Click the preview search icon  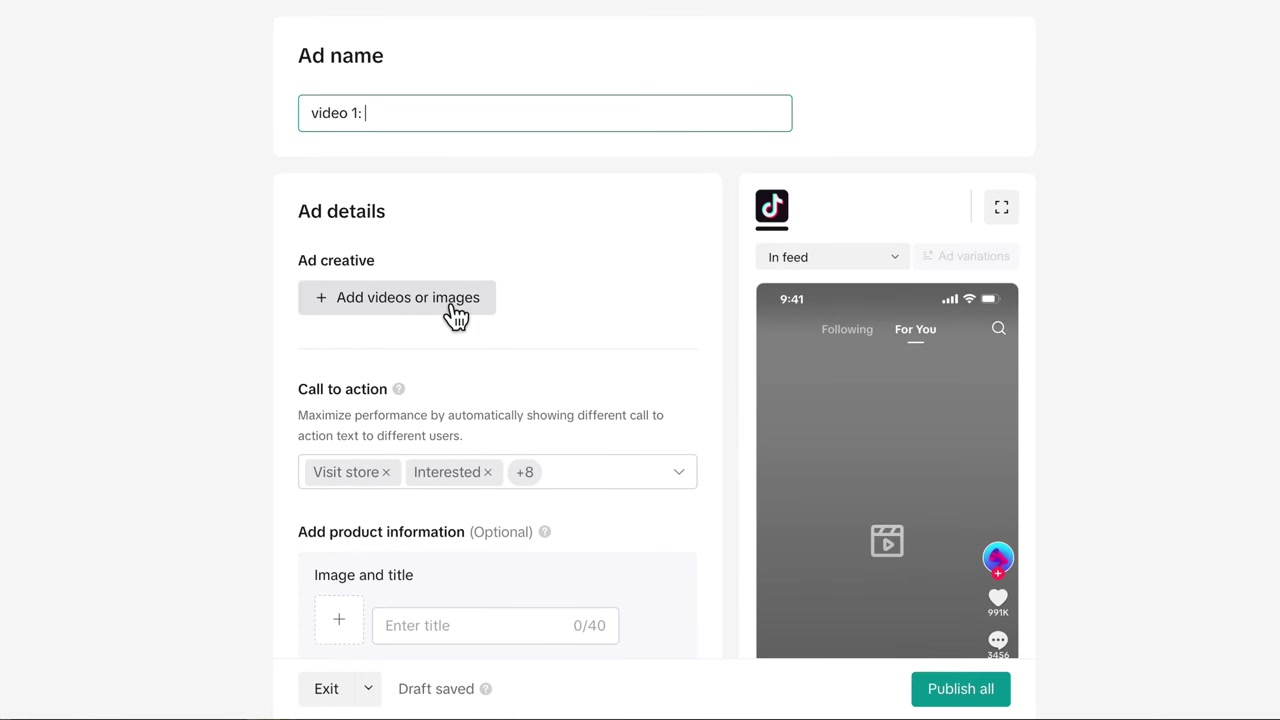click(998, 328)
